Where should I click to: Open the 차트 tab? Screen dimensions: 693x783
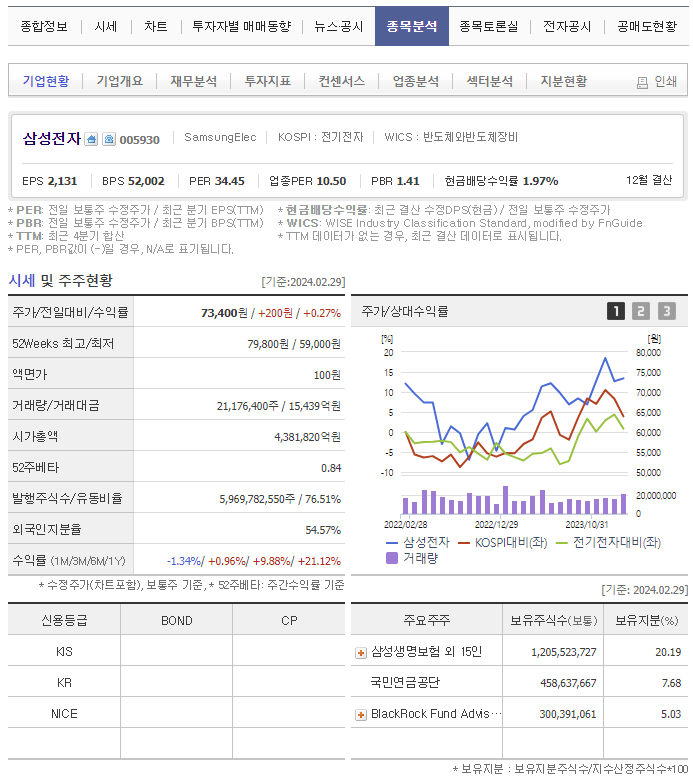156,26
